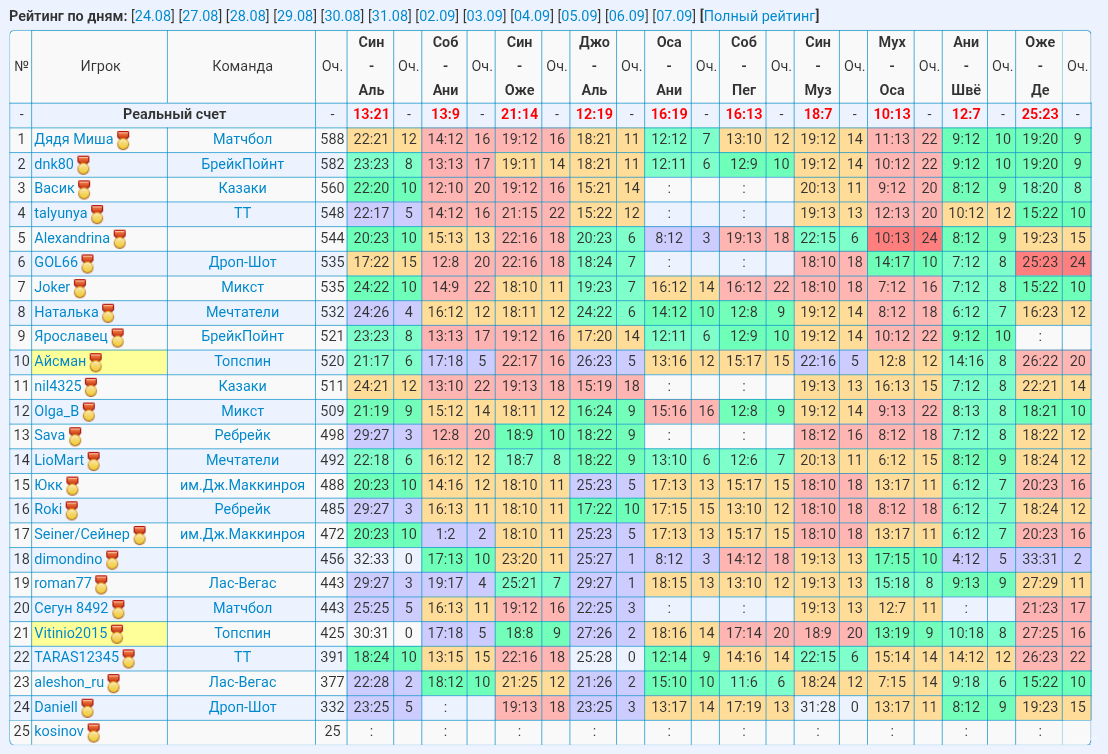
Task: Click the medal icon beside dnk80
Action: (x=83, y=165)
